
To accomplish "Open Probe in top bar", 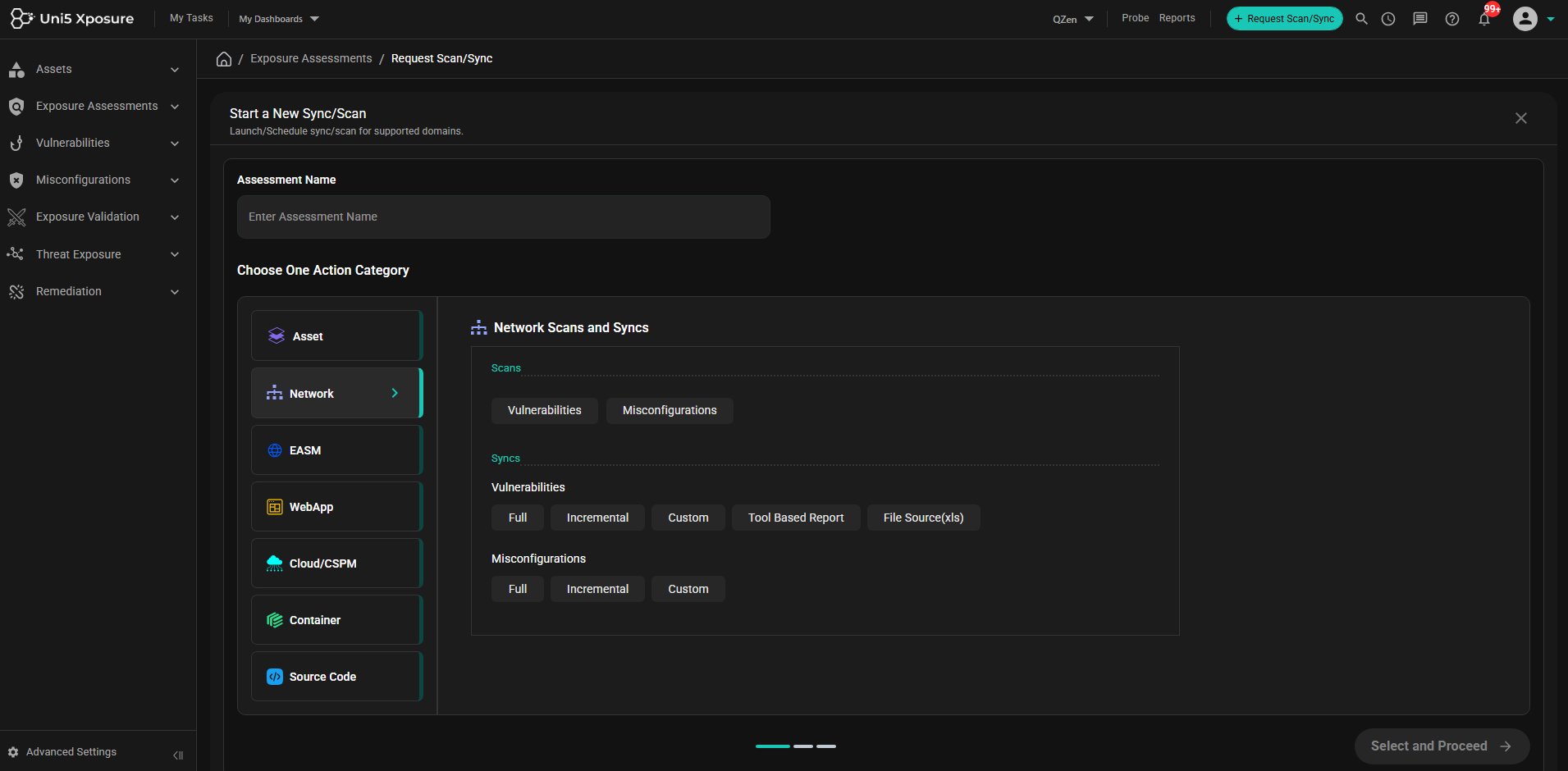I will [1136, 18].
